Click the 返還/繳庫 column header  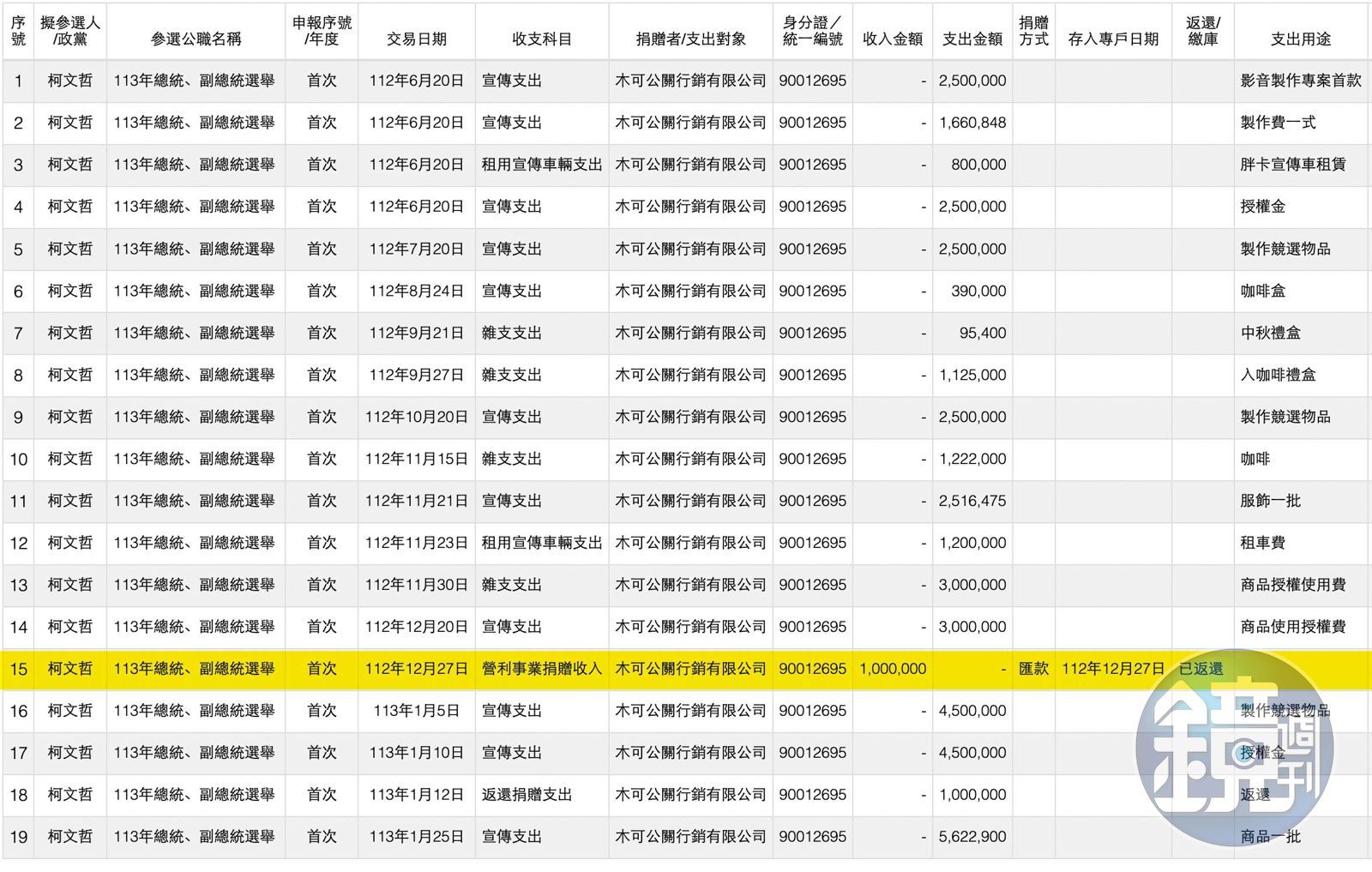[1203, 31]
